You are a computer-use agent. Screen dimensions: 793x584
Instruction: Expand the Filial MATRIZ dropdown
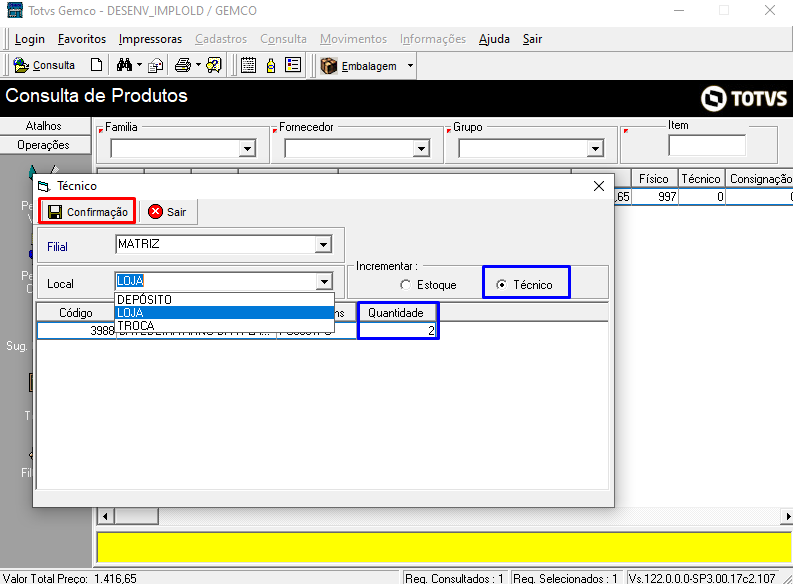pos(323,245)
